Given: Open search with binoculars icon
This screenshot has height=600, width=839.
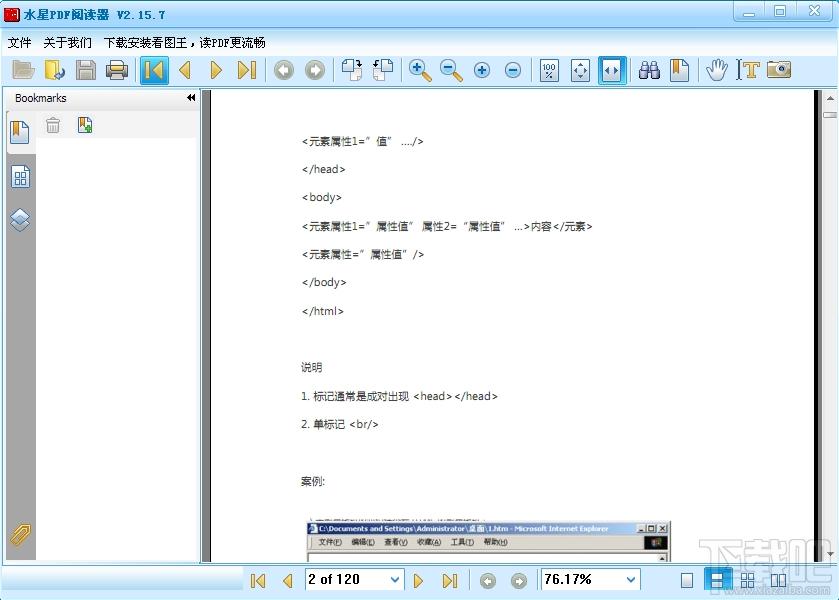Looking at the screenshot, I should 649,70.
